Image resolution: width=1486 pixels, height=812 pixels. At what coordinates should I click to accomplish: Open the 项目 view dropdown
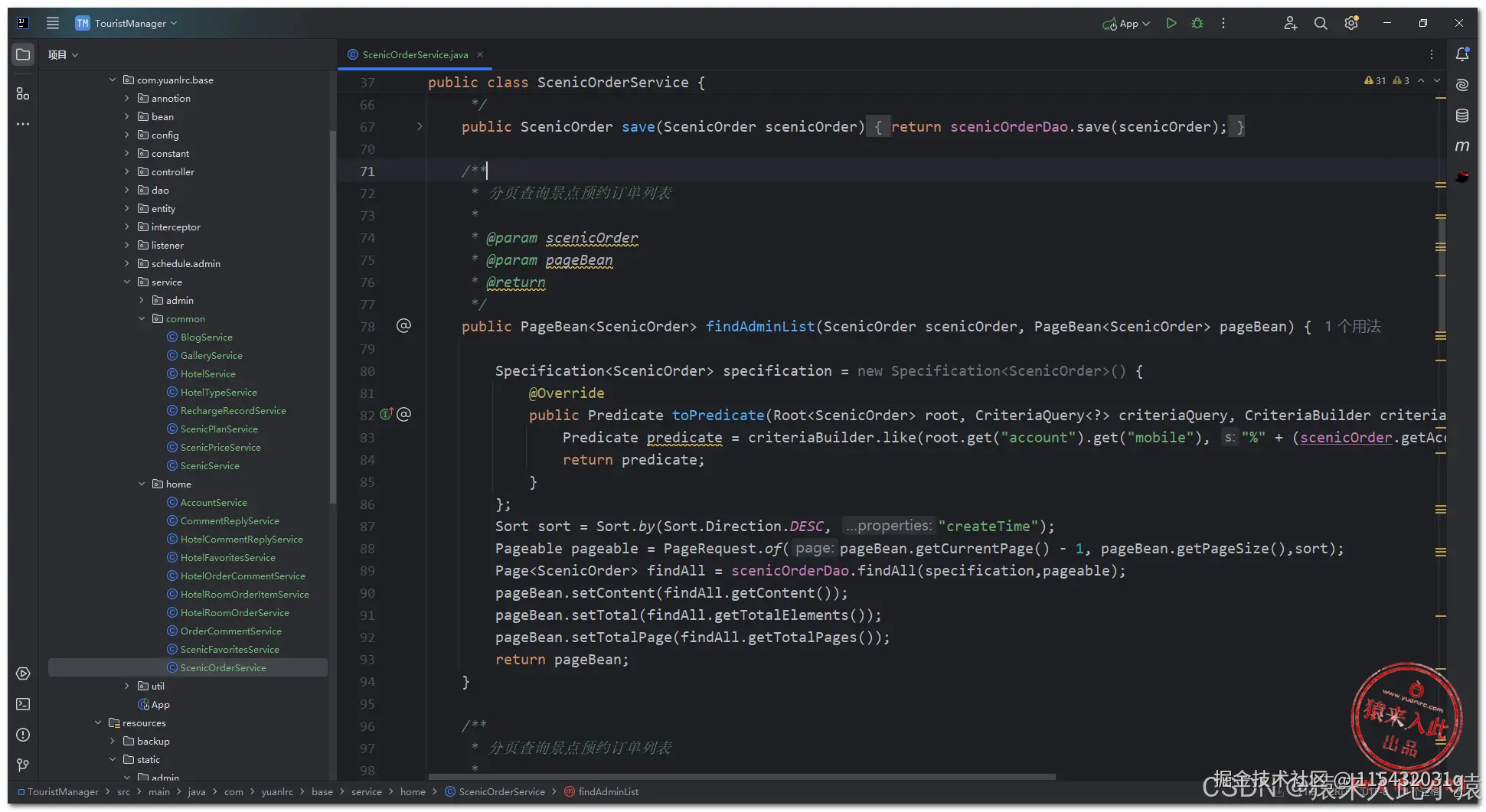(63, 54)
